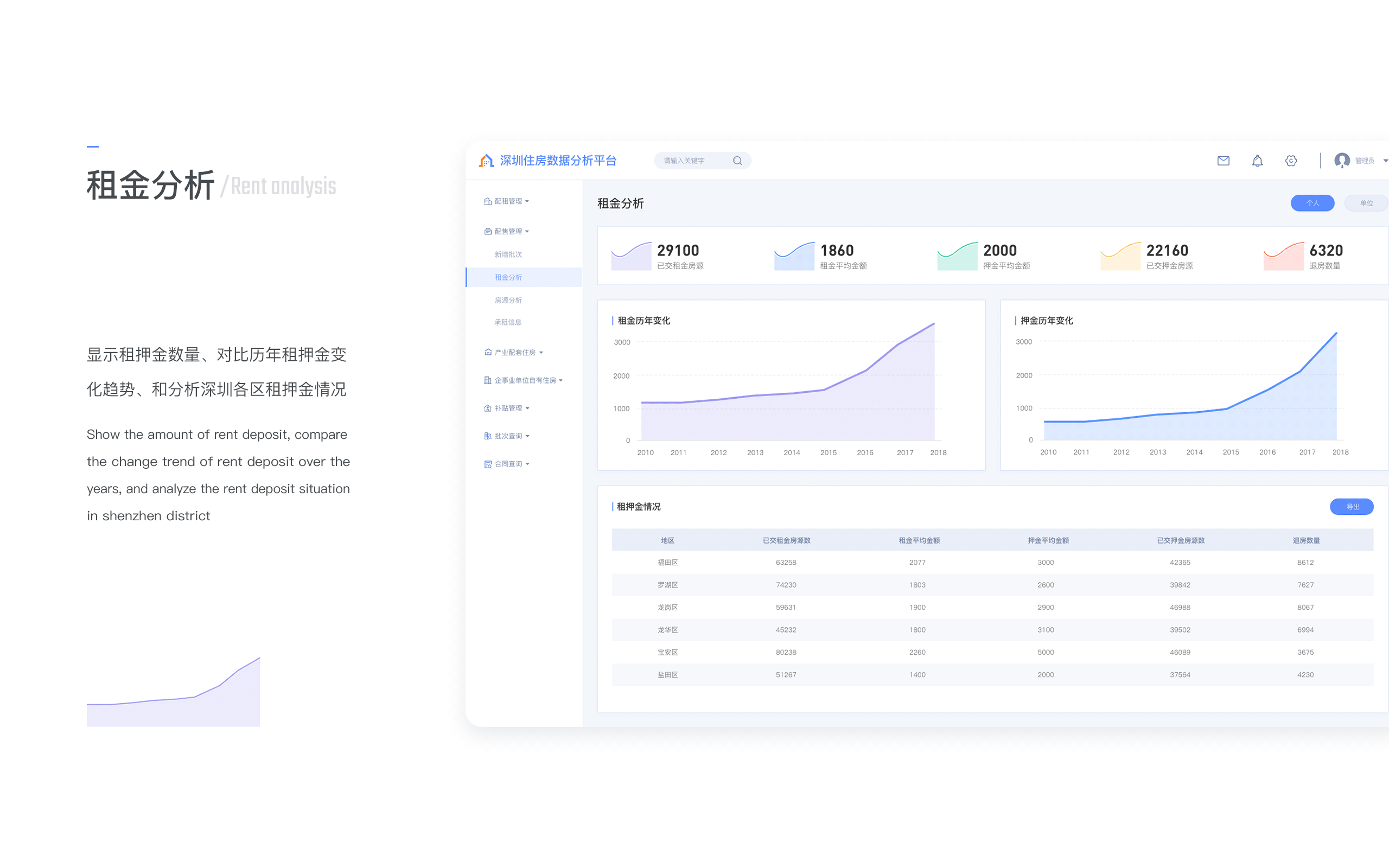Expand the 配租管理 sidebar menu
The image size is (1389, 868).
507,201
